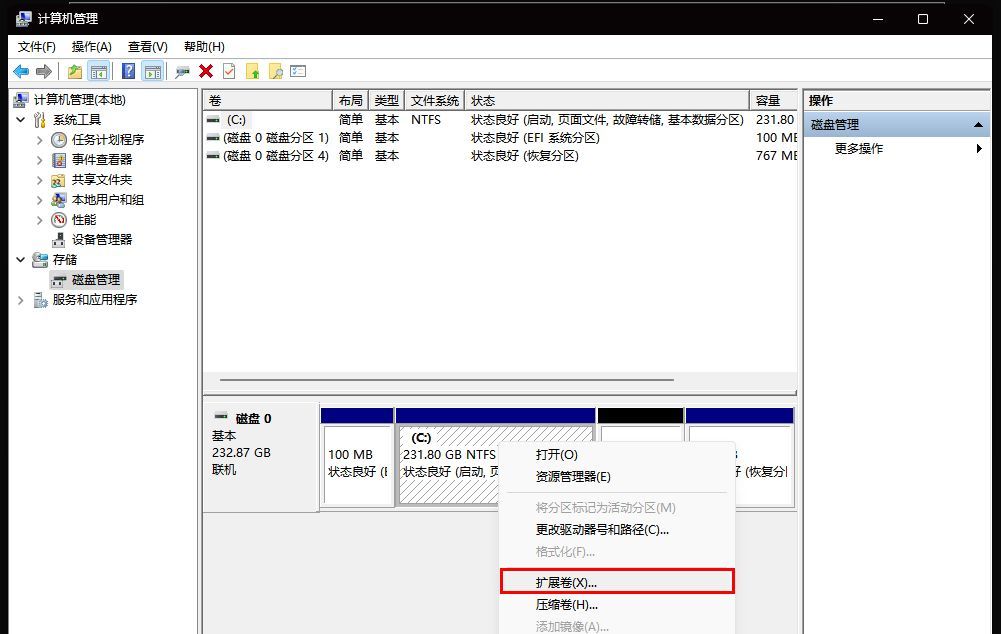
Task: Open the 文件(F) menu
Action: [36, 47]
